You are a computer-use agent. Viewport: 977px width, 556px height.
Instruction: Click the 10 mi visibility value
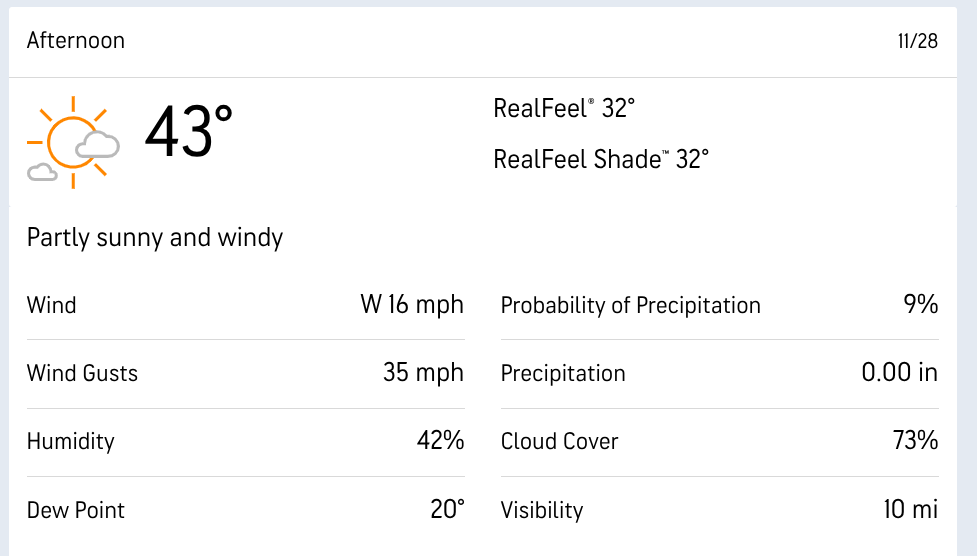[910, 509]
